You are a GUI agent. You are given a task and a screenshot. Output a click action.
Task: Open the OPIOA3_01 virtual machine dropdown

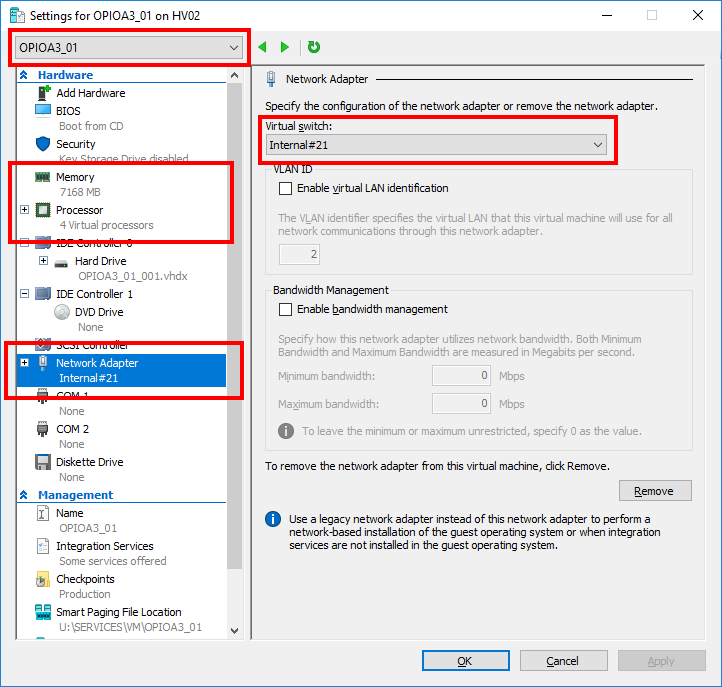coord(129,47)
